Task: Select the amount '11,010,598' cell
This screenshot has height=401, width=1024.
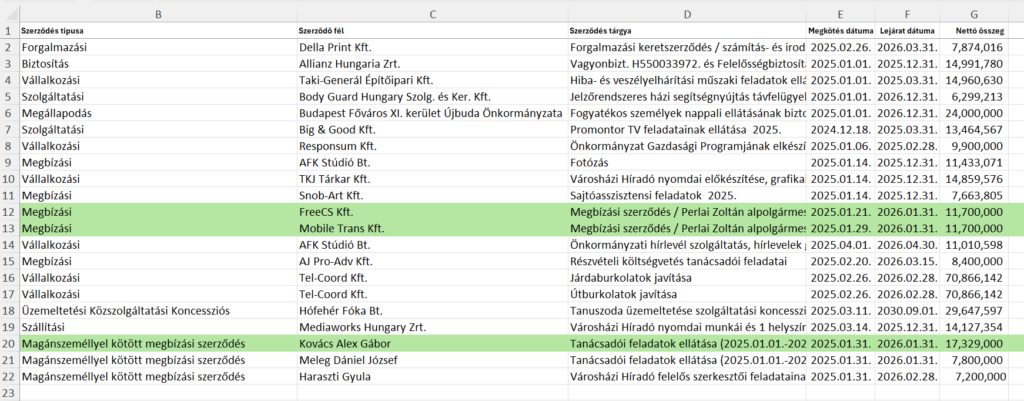Action: point(974,245)
